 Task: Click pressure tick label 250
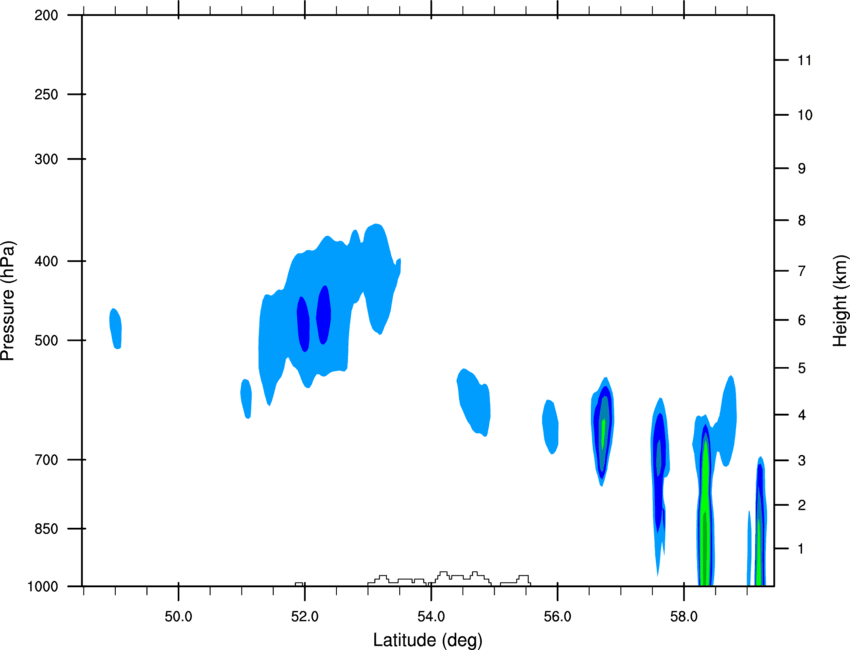46,94
